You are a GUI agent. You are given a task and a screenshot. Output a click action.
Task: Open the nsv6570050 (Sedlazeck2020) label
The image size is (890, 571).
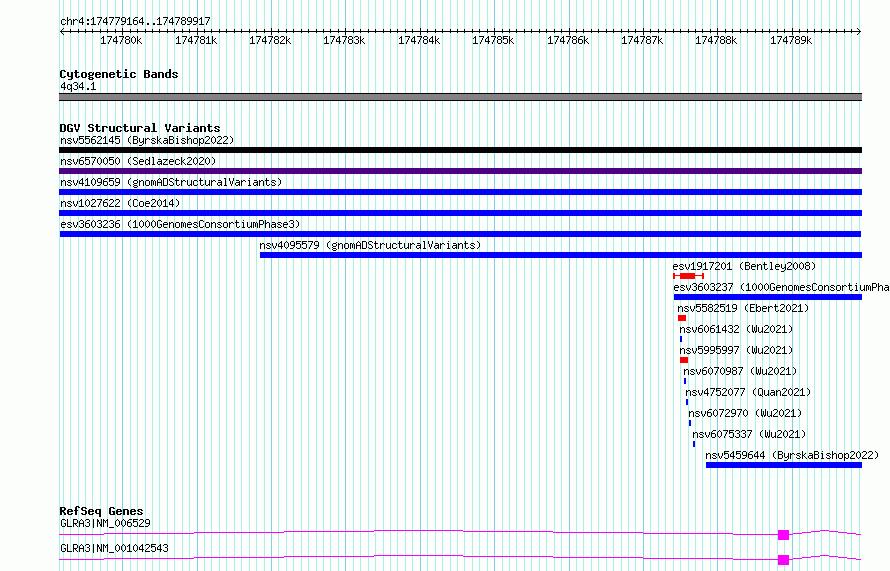138,161
